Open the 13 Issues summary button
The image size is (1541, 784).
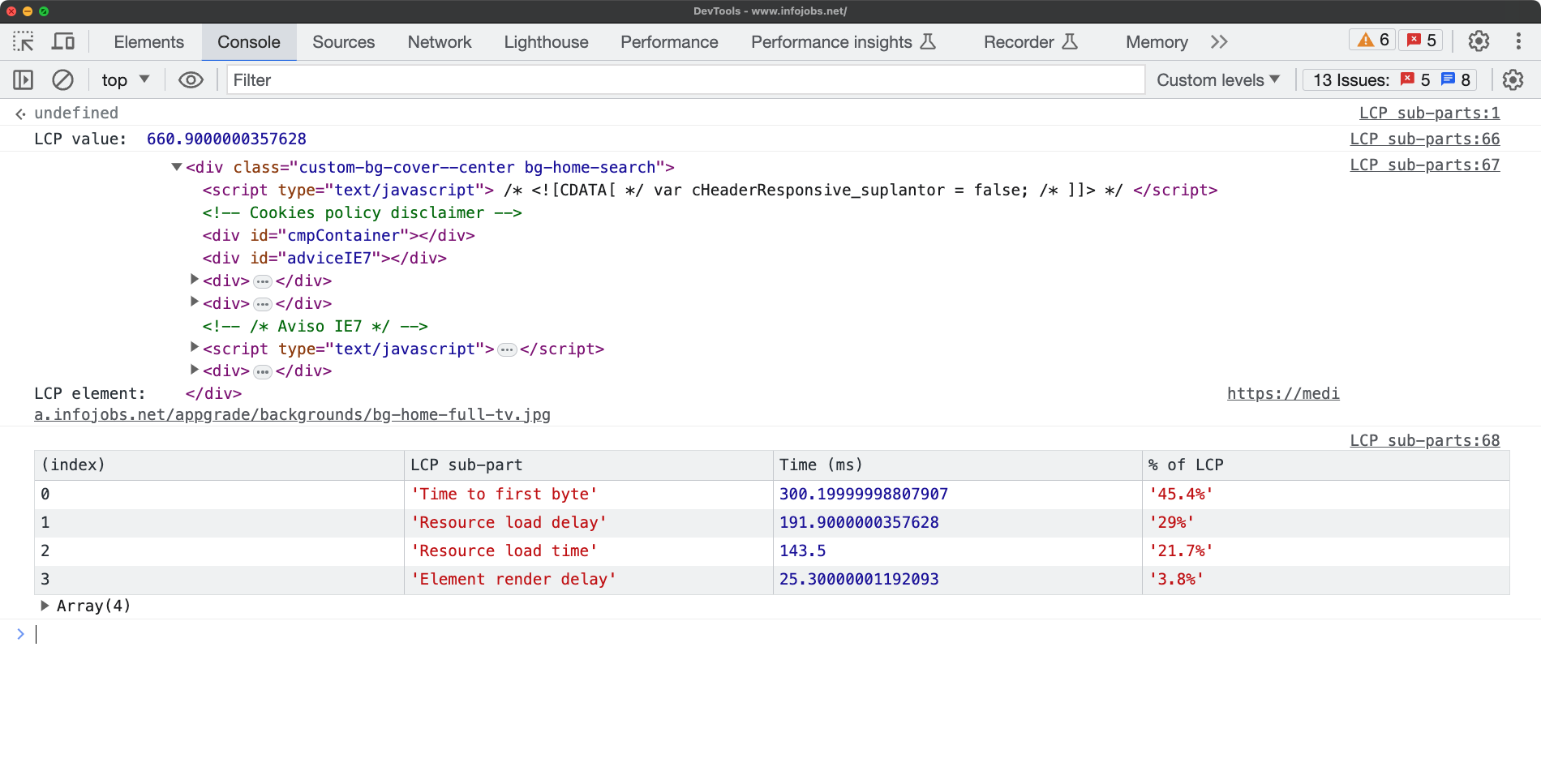[1390, 79]
